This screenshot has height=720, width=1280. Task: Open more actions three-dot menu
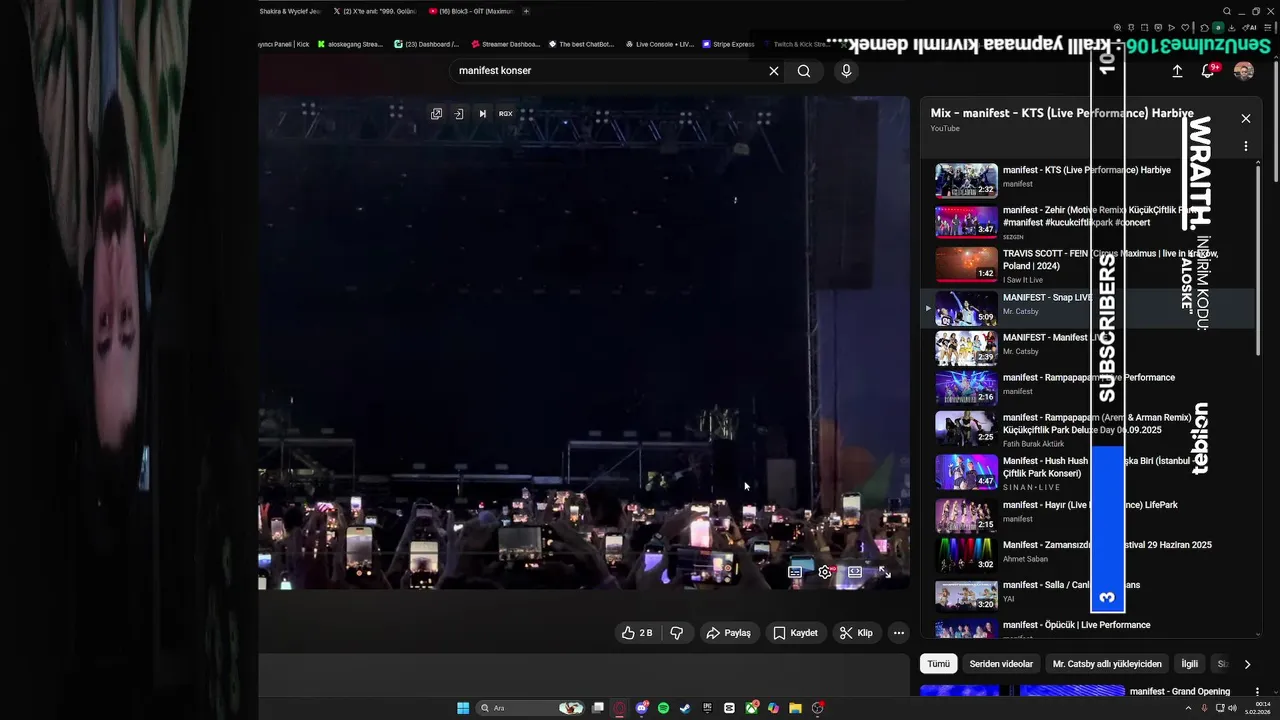(899, 633)
